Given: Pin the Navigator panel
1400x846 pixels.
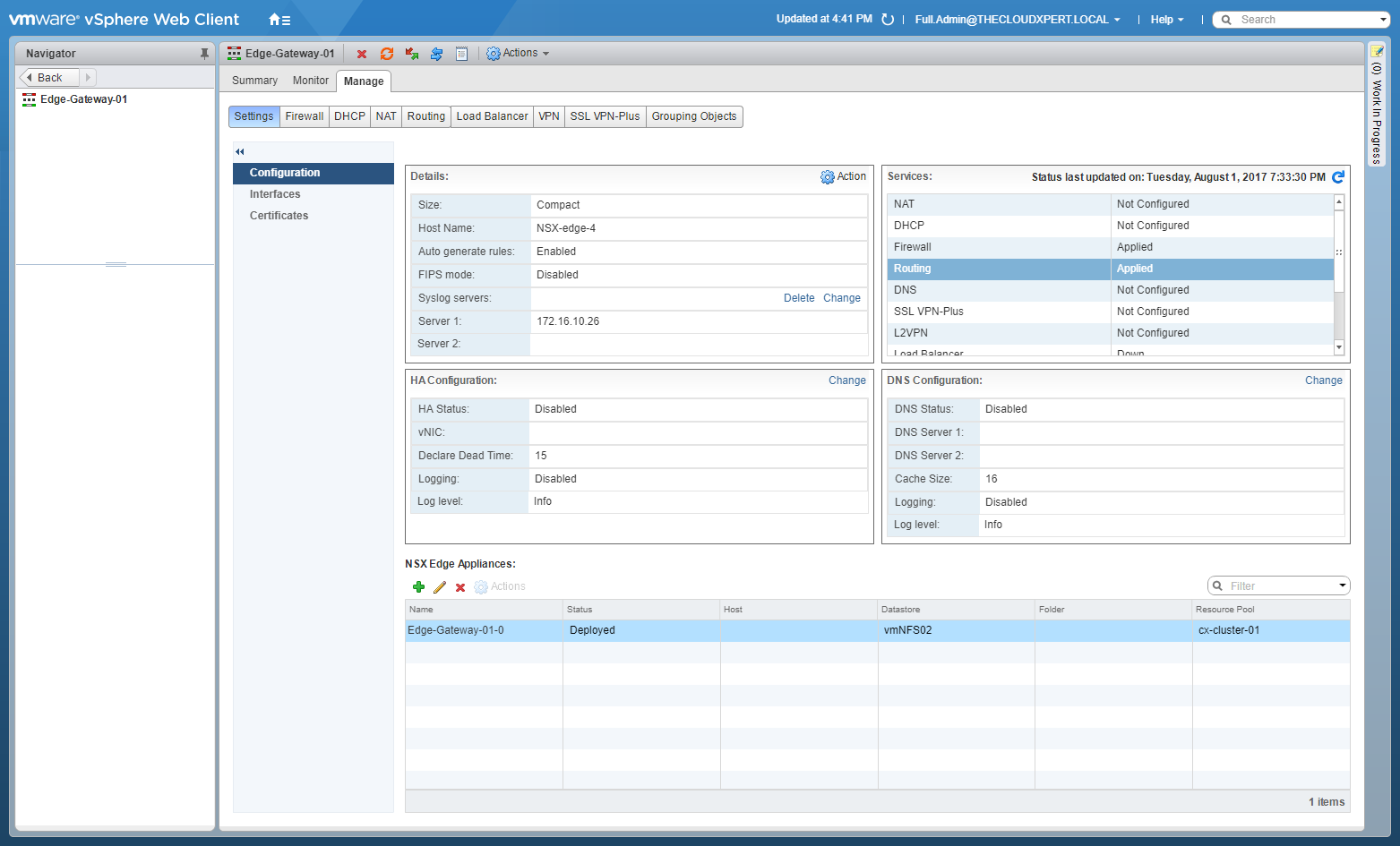Looking at the screenshot, I should [204, 54].
